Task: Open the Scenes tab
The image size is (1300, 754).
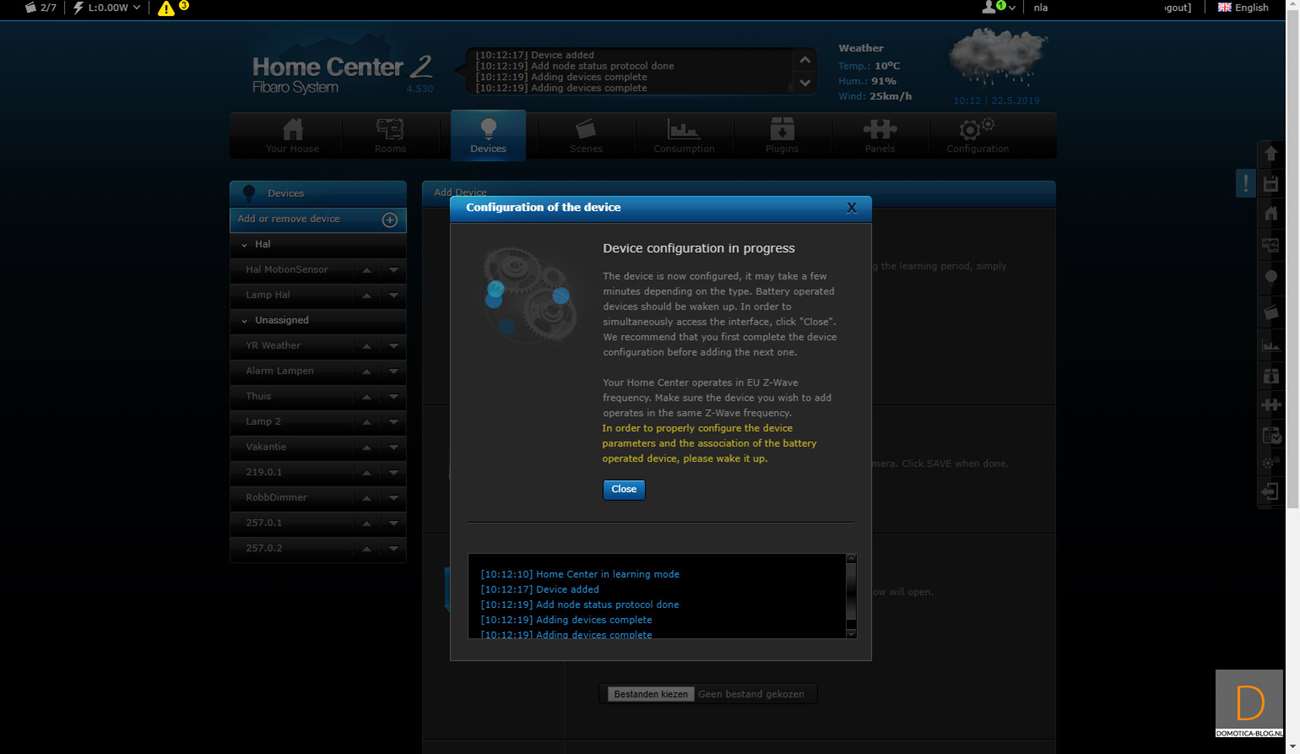Action: [x=586, y=135]
